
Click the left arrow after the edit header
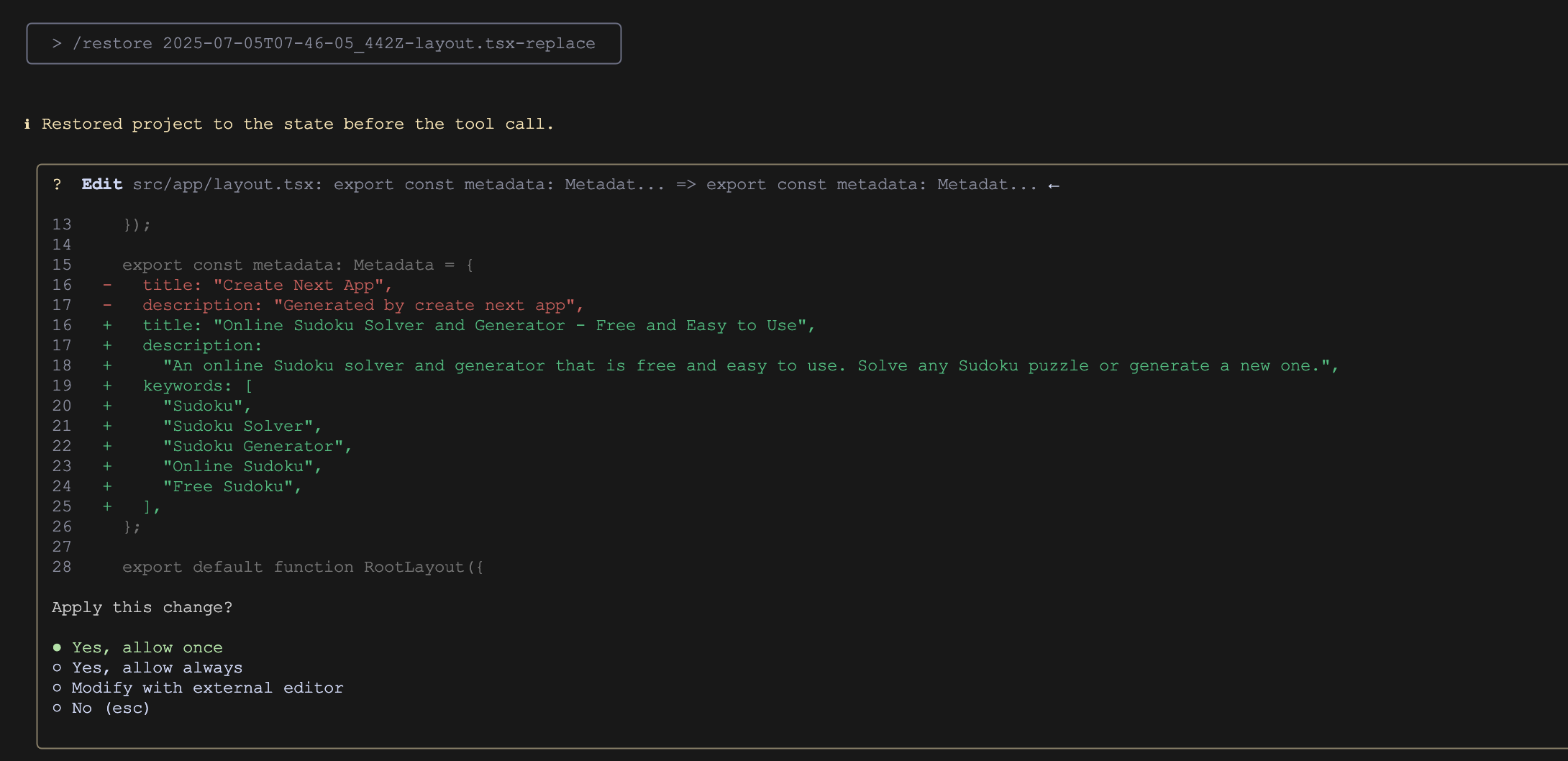point(1054,186)
